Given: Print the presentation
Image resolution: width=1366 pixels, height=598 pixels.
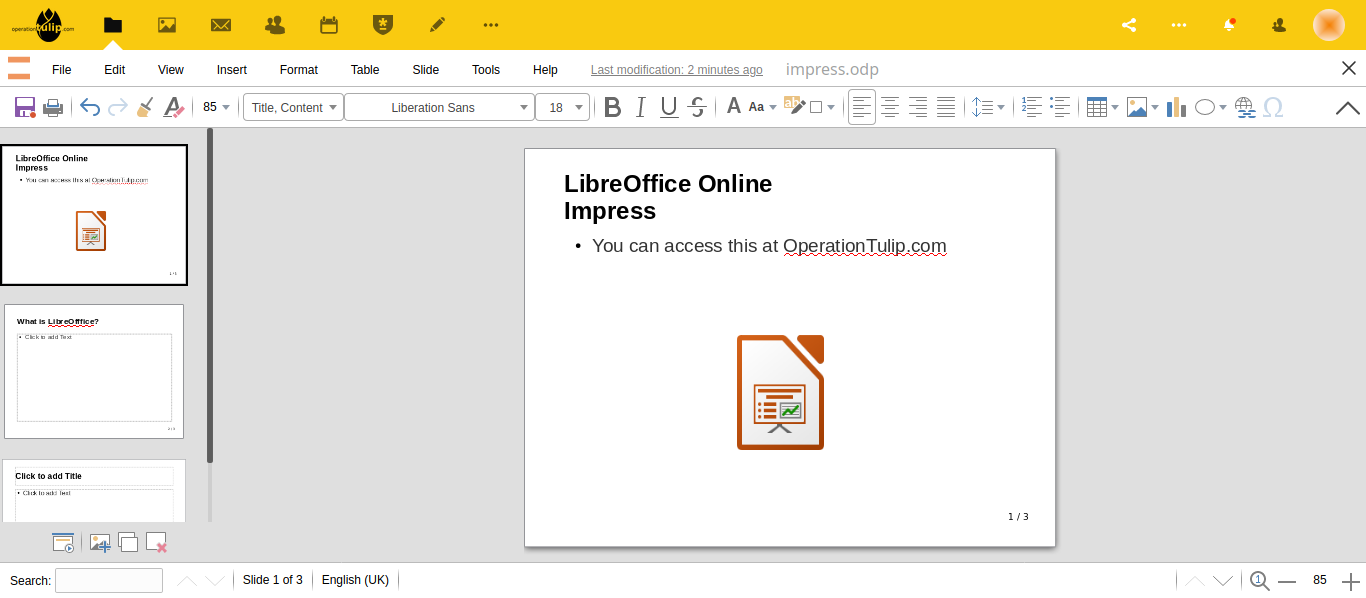Looking at the screenshot, I should pyautogui.click(x=53, y=107).
